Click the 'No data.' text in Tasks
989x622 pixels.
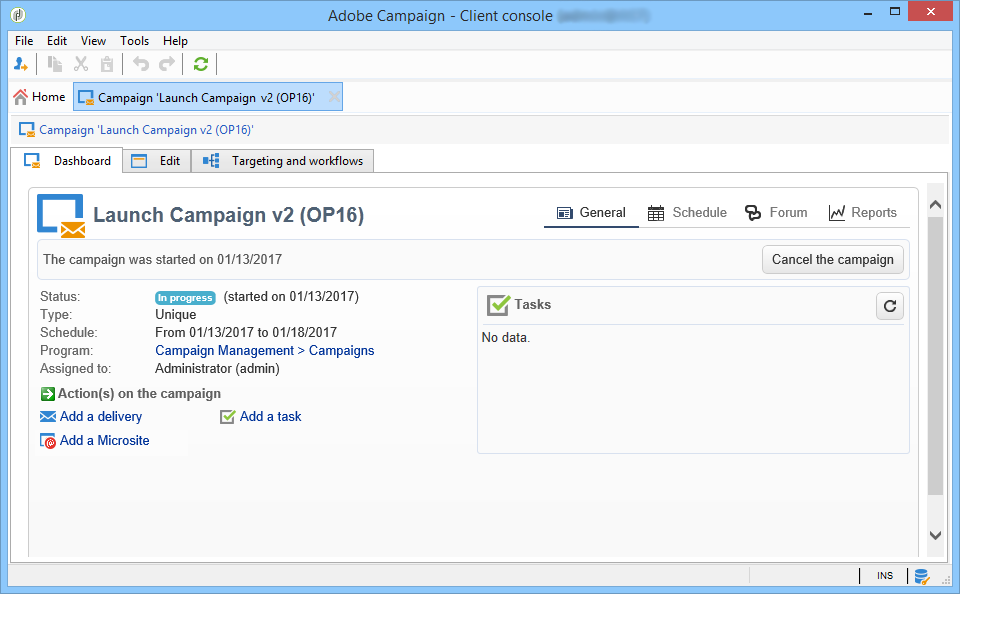point(506,337)
